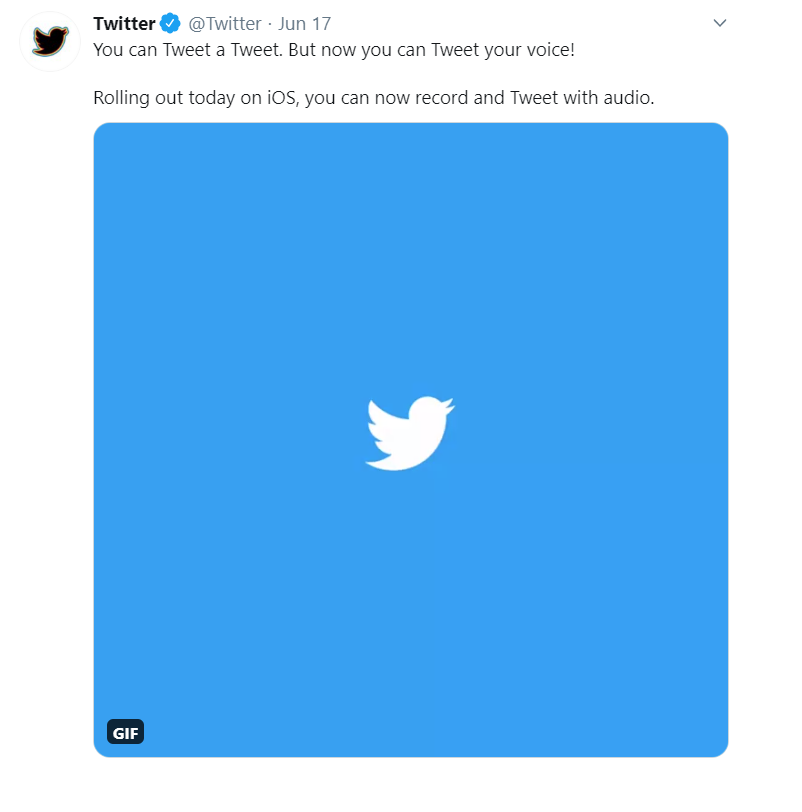Click the blue verified badge checkmark

tap(170, 23)
